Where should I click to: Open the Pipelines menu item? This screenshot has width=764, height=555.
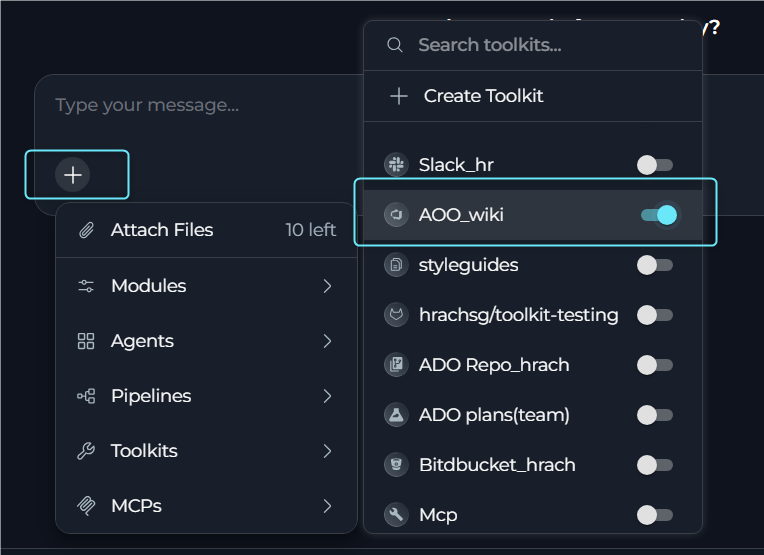tap(207, 396)
